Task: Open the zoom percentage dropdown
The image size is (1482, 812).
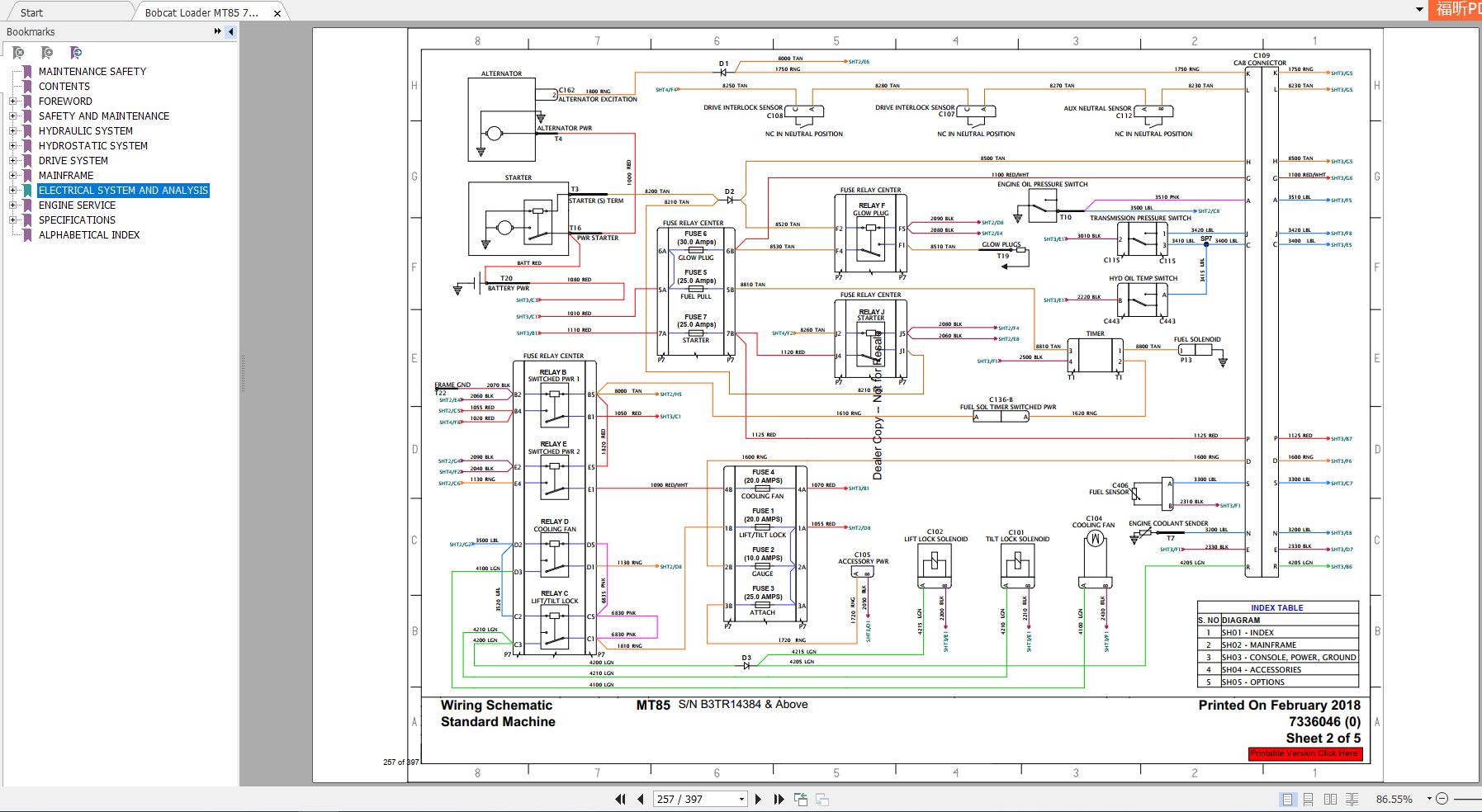Action: click(x=1429, y=800)
